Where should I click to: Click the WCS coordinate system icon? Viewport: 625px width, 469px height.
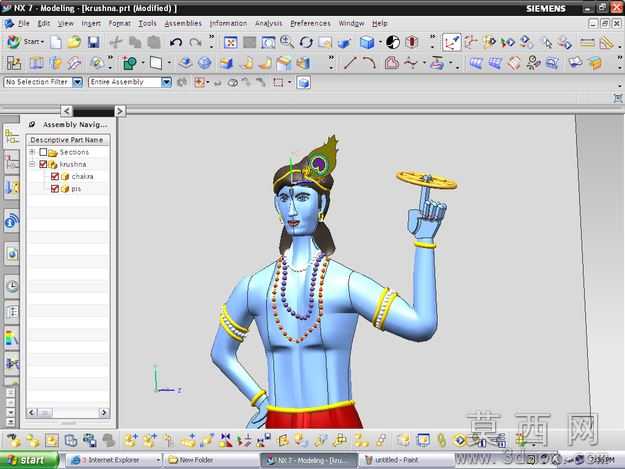click(x=452, y=42)
